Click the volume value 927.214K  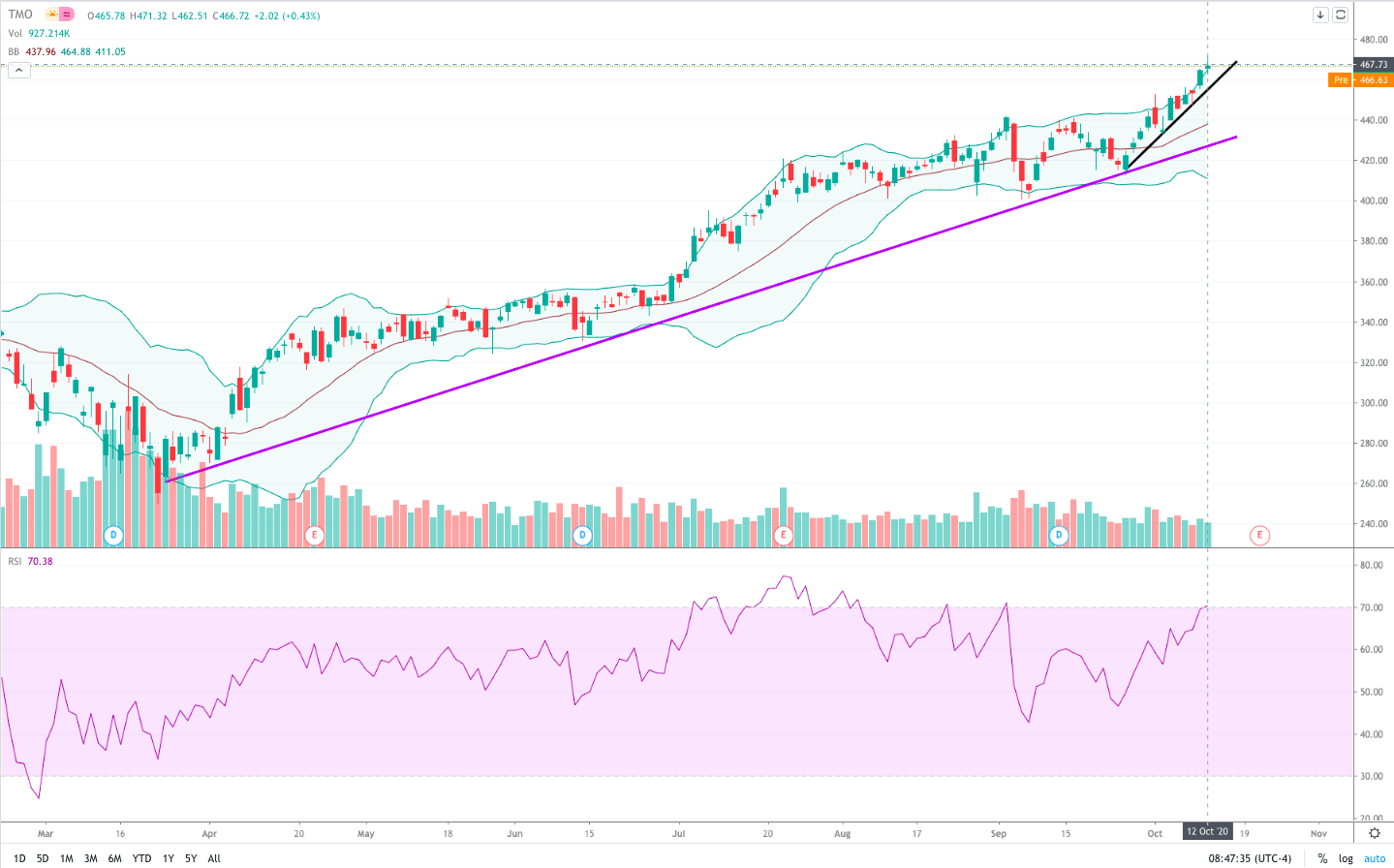point(48,33)
